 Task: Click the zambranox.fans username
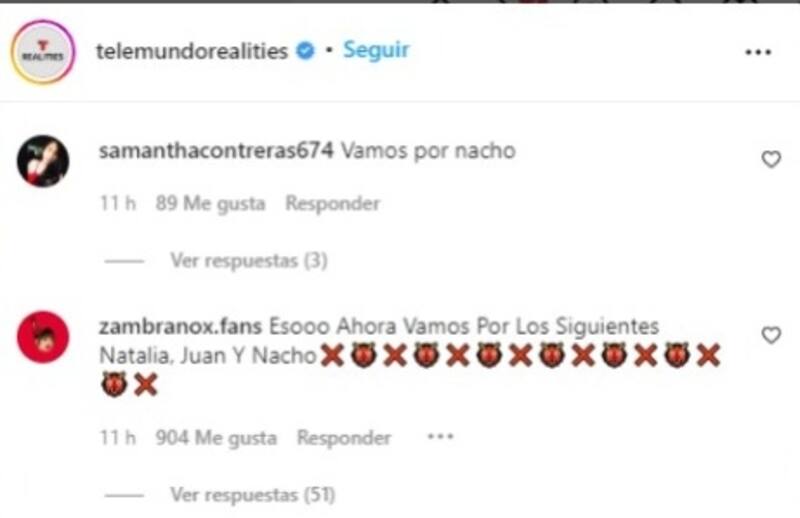pyautogui.click(x=180, y=326)
